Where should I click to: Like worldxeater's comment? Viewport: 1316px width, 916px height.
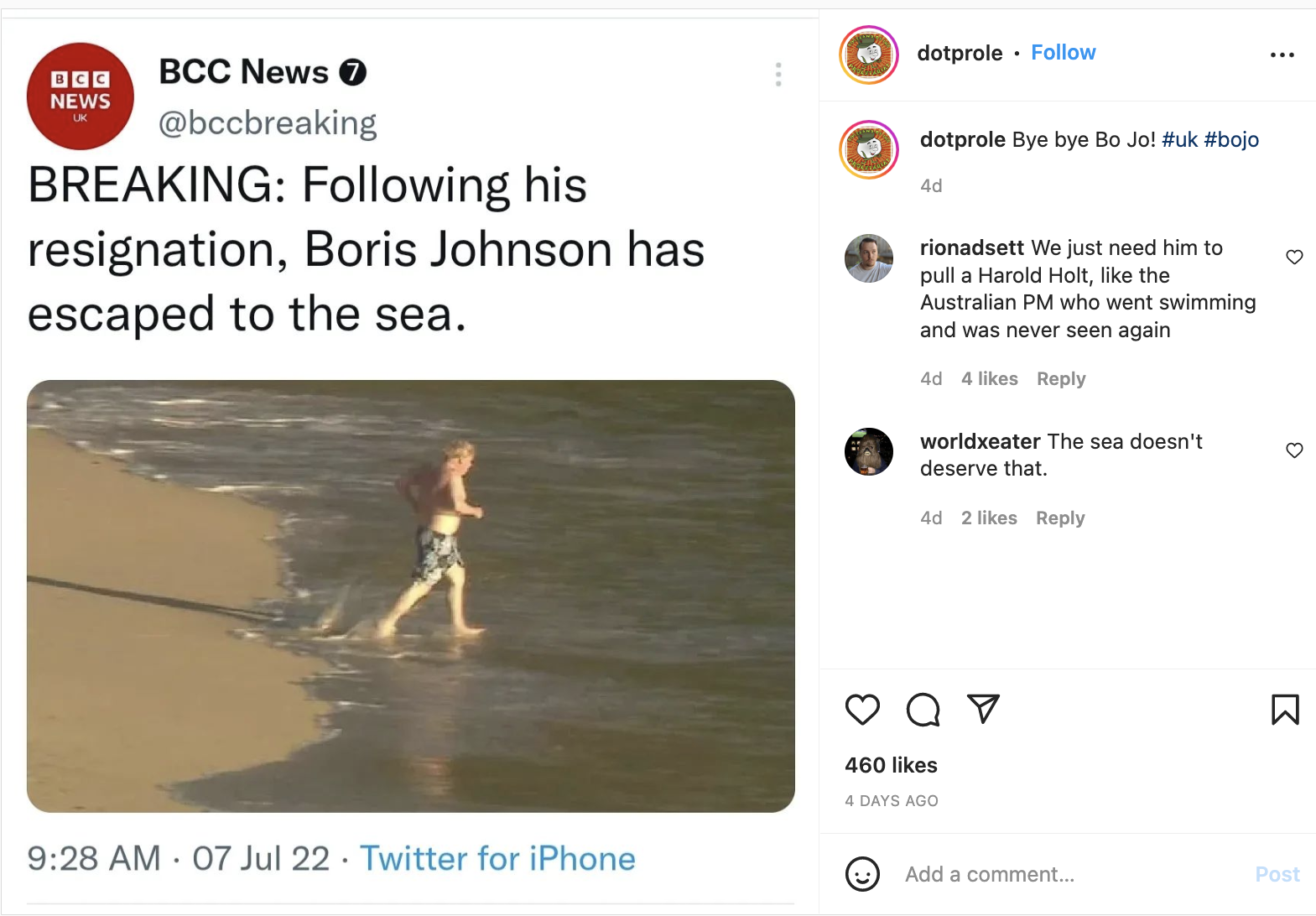(x=1294, y=450)
